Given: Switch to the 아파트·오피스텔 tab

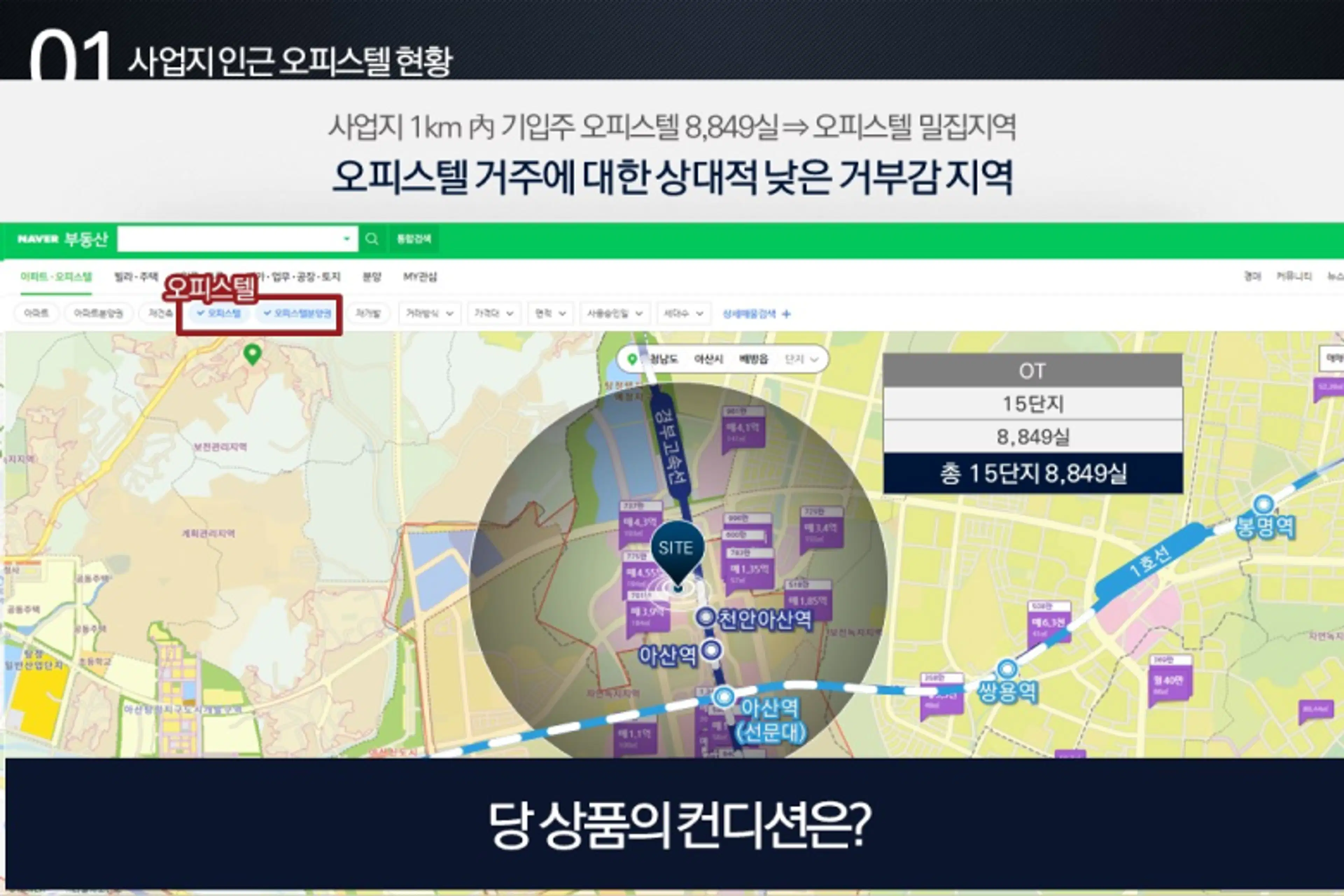Looking at the screenshot, I should pos(56,276).
